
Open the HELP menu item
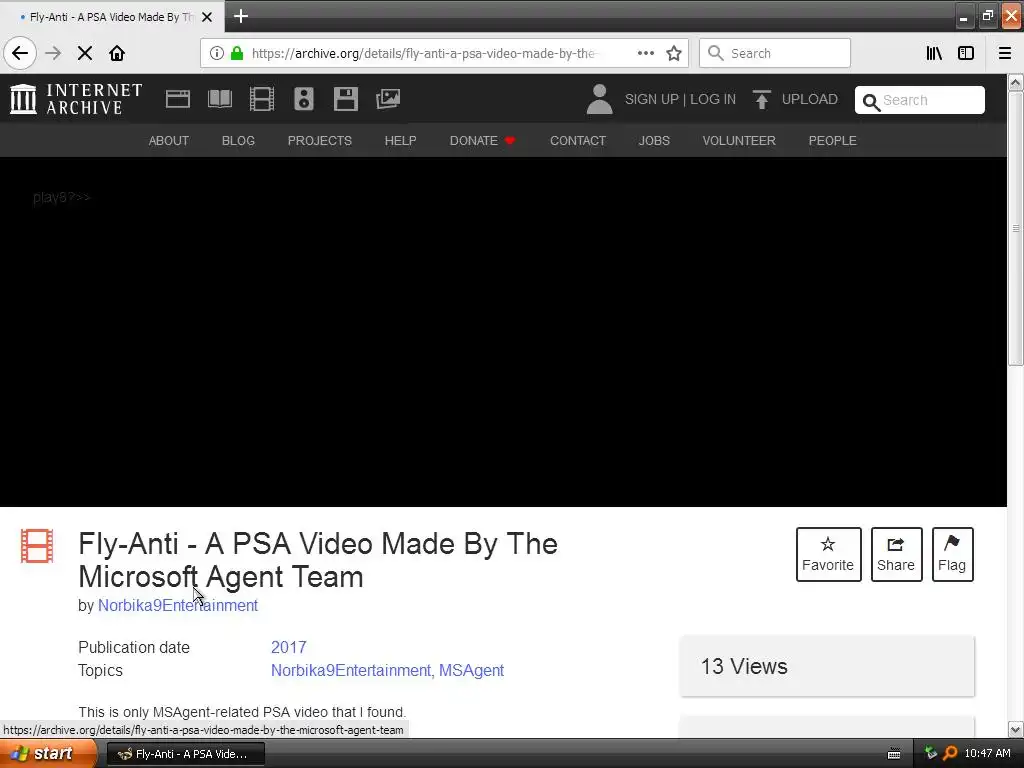pos(400,140)
